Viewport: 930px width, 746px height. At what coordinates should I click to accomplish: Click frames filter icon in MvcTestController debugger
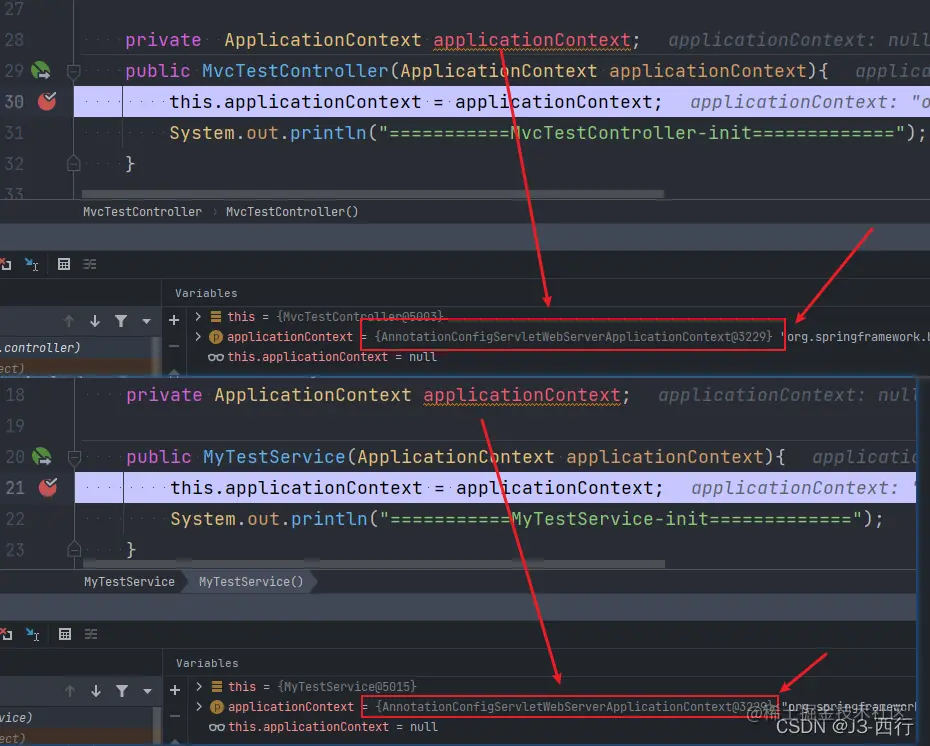pos(121,321)
